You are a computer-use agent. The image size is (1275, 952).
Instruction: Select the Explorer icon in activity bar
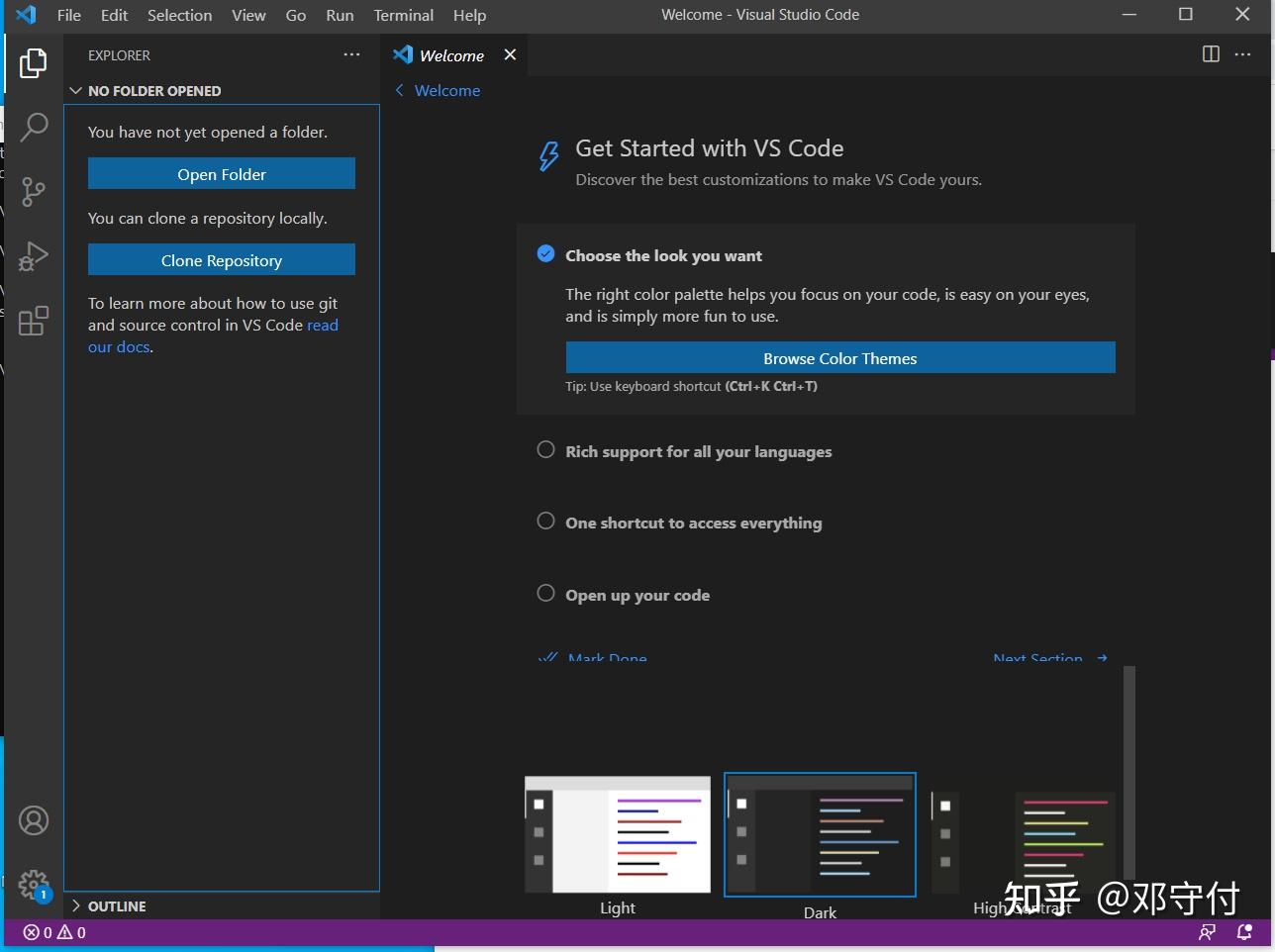click(x=35, y=61)
